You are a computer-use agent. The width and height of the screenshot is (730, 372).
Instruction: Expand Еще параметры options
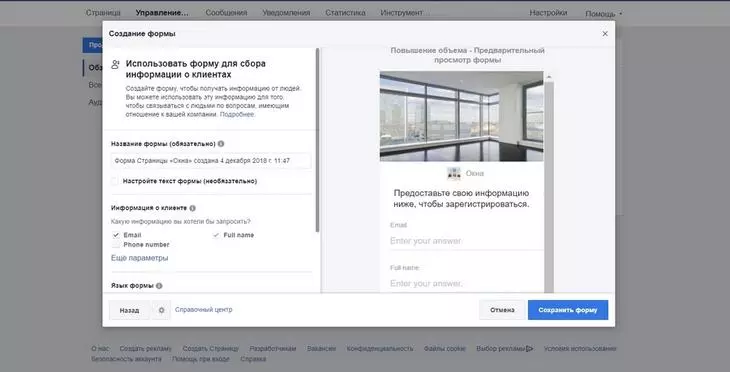point(139,258)
